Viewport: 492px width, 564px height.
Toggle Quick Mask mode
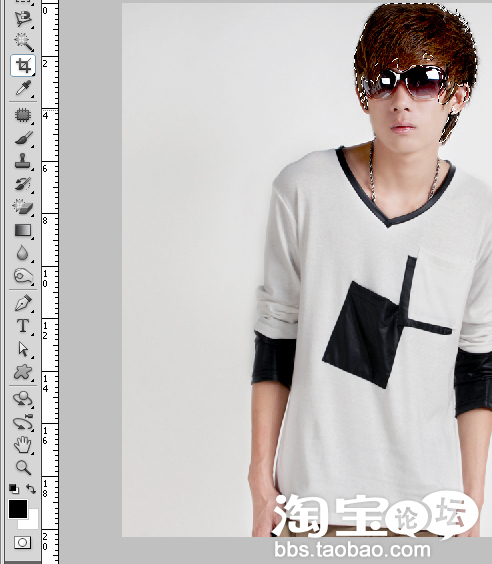22,542
